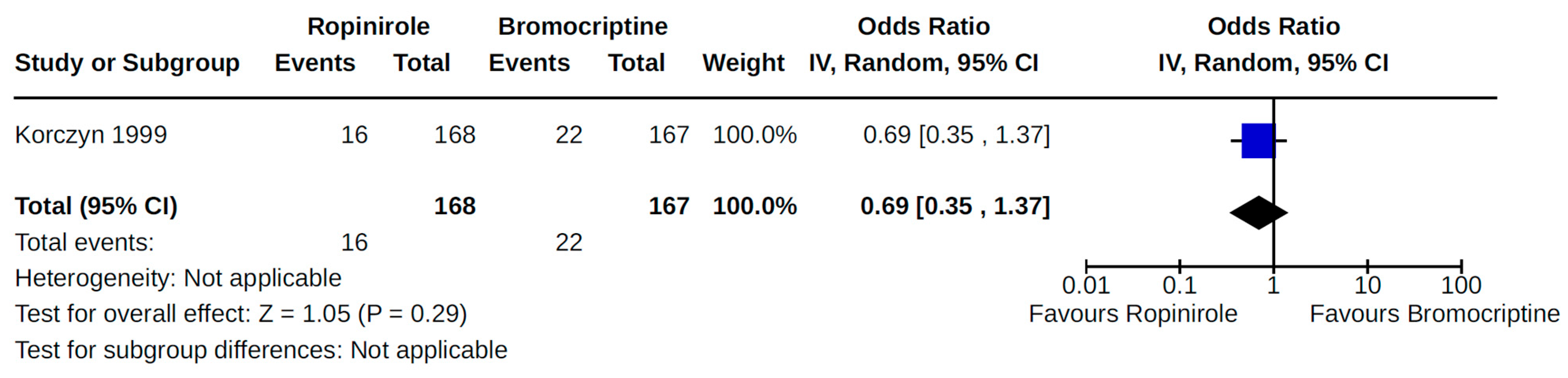1568x378 pixels.
Task: Click the 0.01 axis tick label
Action: click(x=1085, y=285)
